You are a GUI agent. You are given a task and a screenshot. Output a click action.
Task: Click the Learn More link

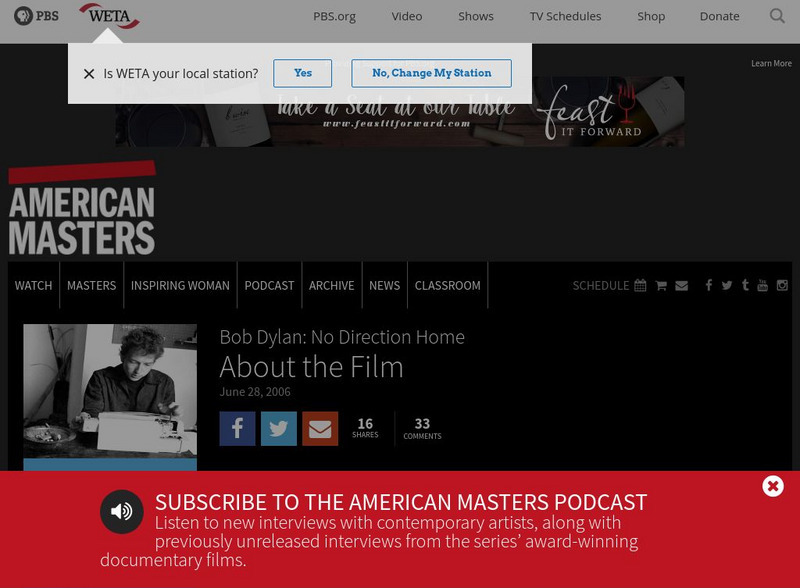tap(771, 63)
